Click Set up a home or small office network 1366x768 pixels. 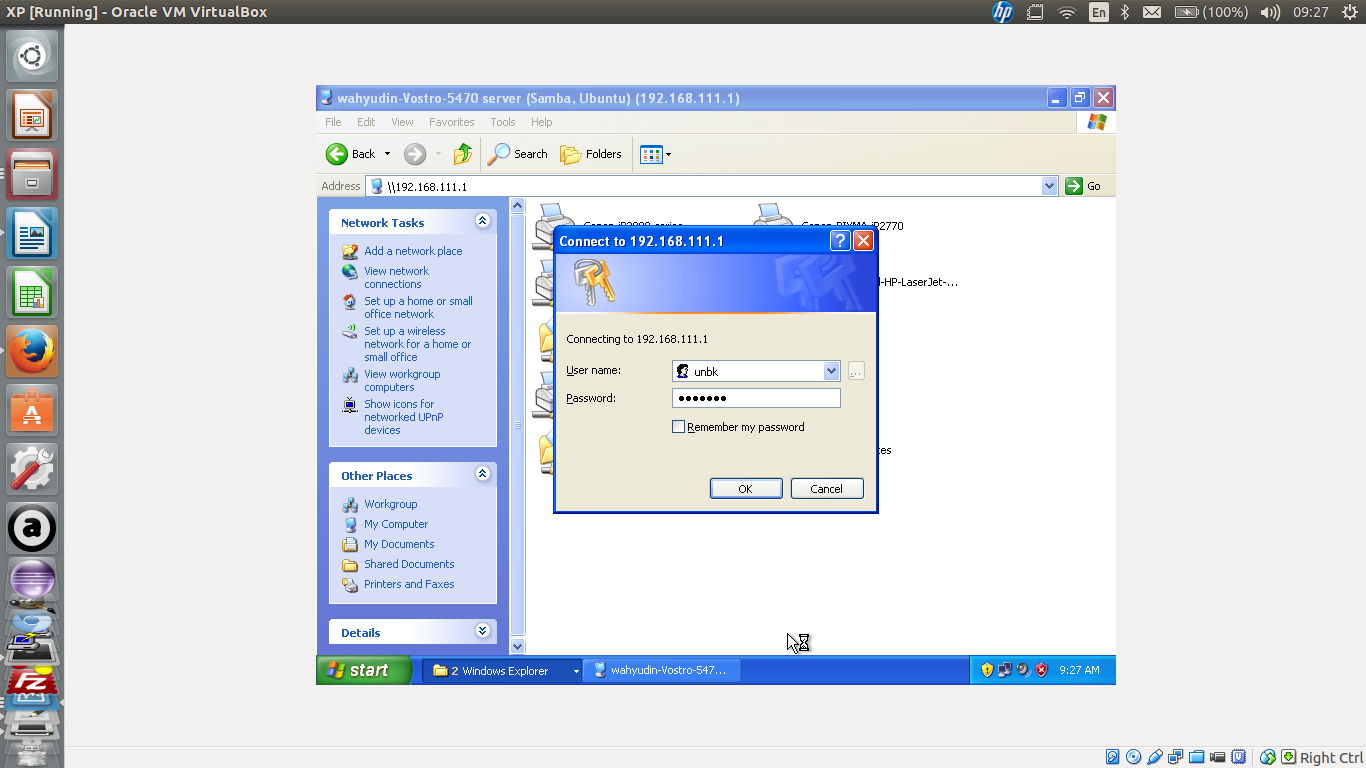[x=418, y=307]
